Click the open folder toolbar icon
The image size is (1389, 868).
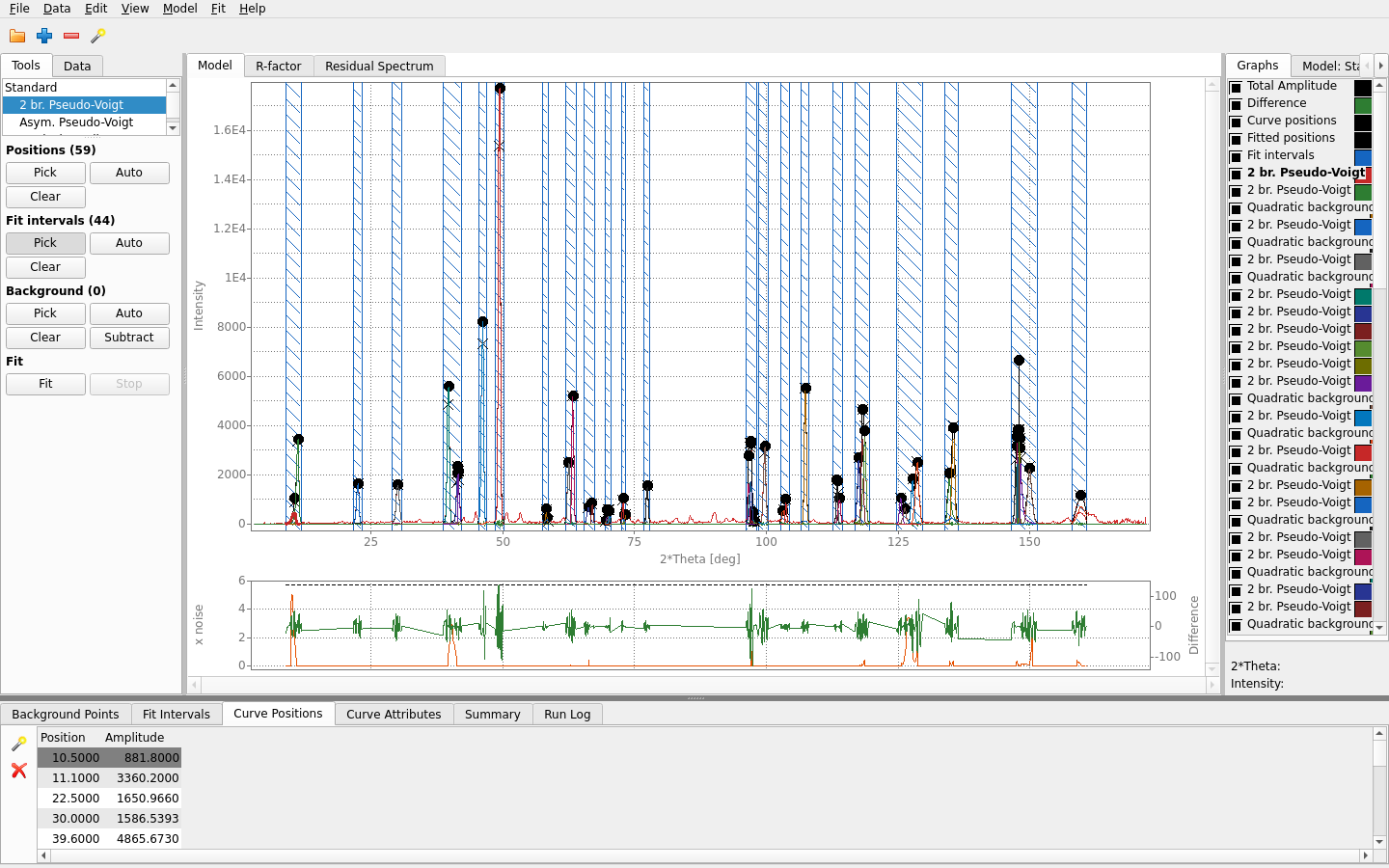pyautogui.click(x=17, y=36)
